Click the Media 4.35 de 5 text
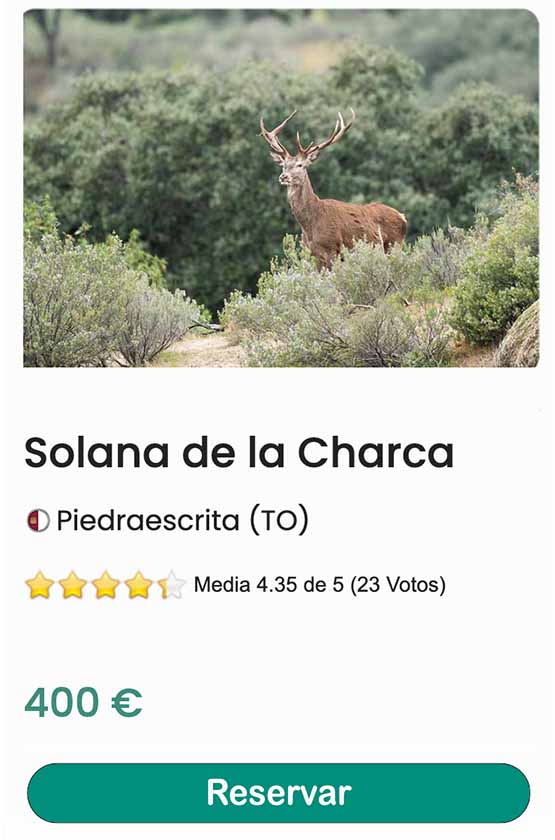The width and height of the screenshot is (555, 840). [268, 584]
